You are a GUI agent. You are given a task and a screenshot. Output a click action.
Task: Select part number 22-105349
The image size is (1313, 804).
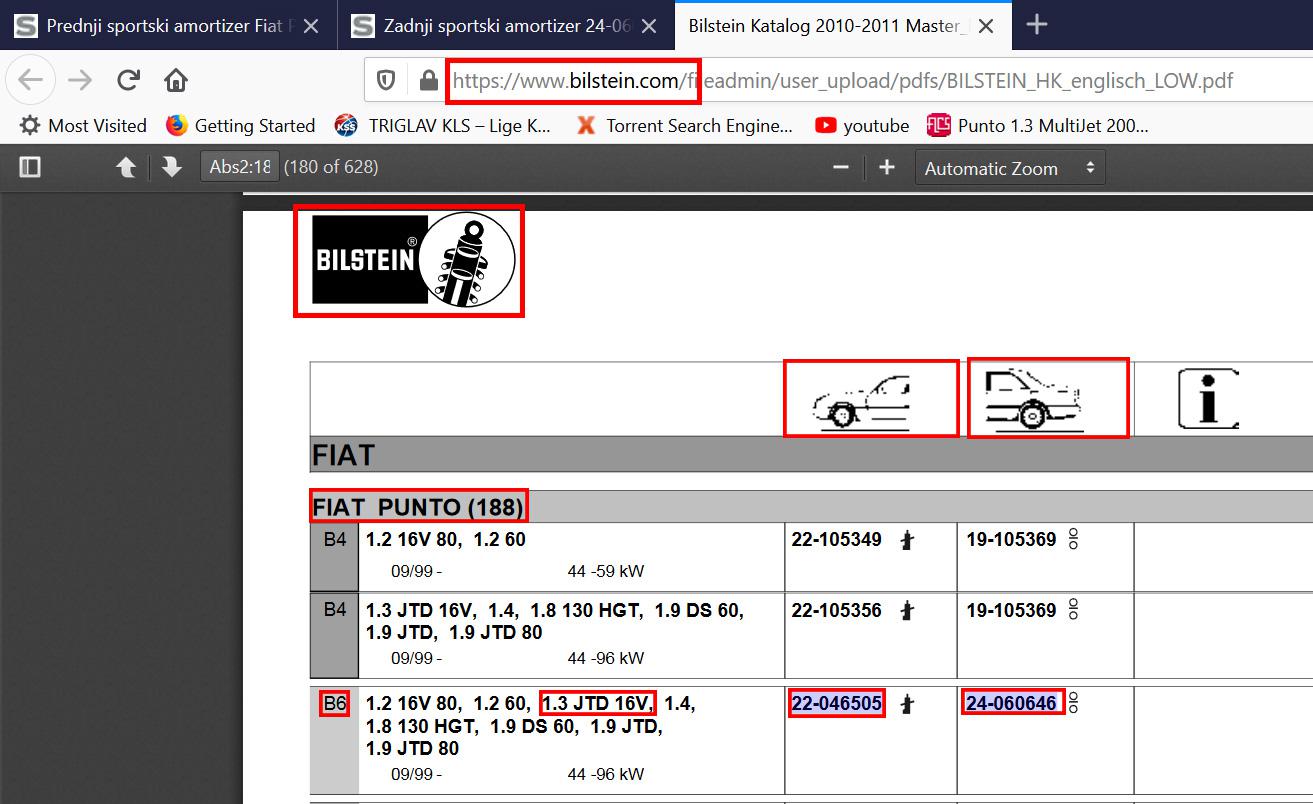pos(837,540)
